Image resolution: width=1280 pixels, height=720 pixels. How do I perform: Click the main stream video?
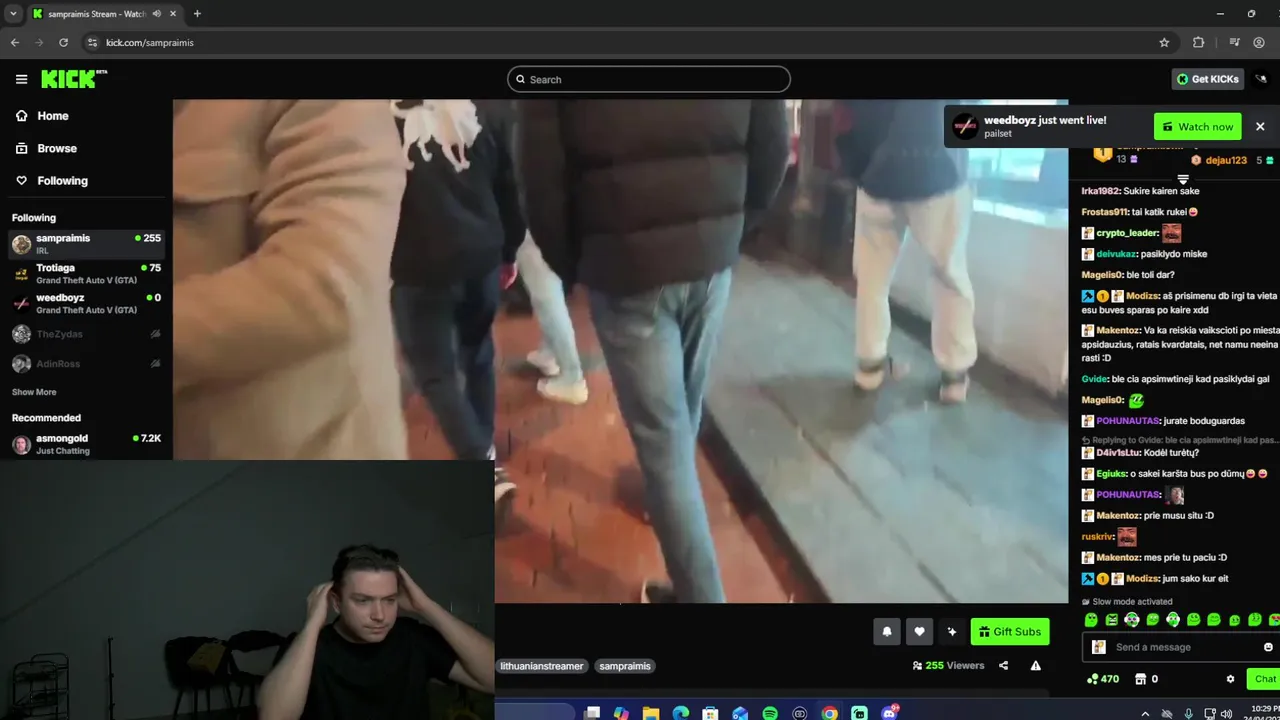[x=620, y=350]
